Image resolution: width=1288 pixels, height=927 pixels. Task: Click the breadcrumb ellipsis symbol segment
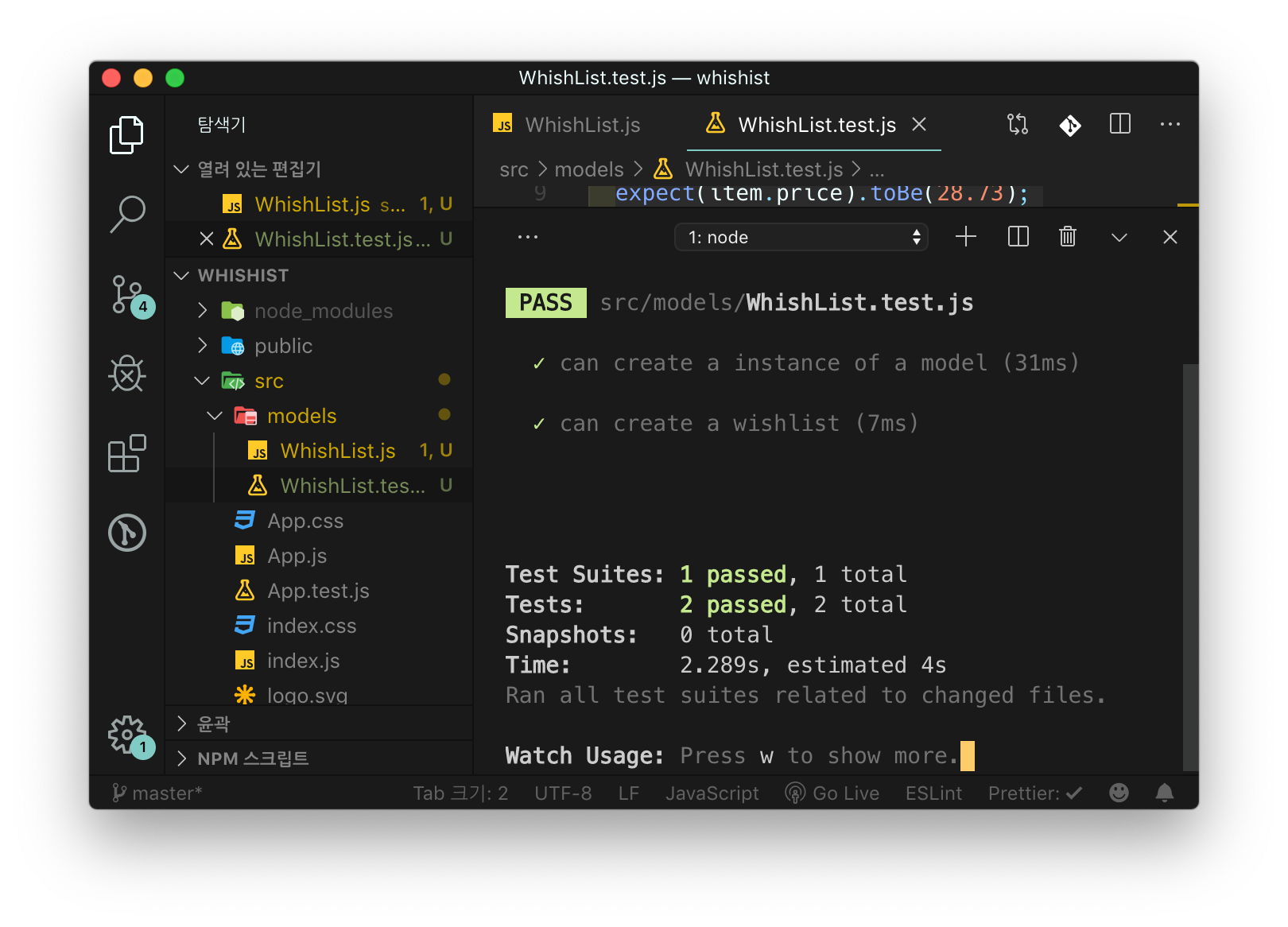877,171
